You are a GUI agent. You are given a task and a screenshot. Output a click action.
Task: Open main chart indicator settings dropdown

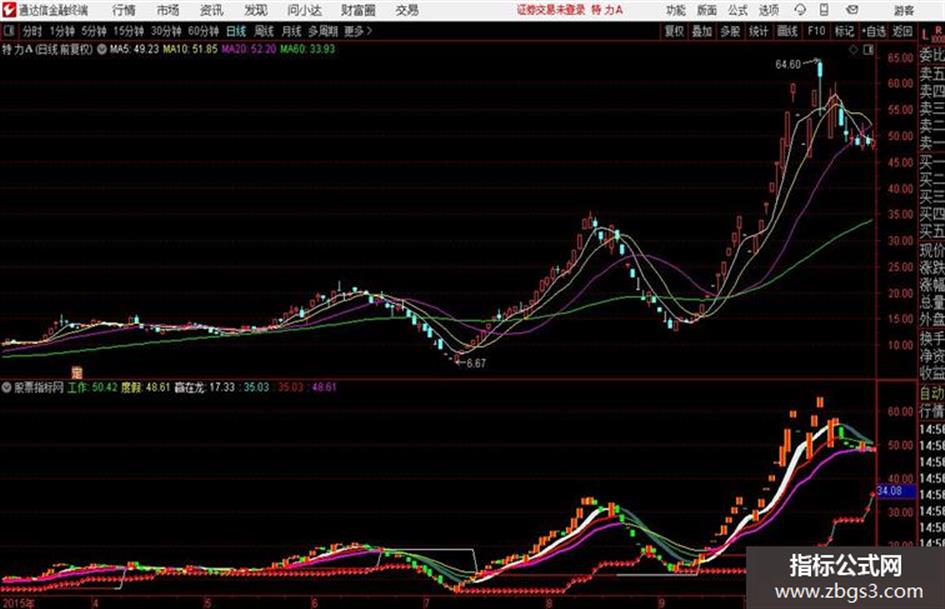coord(101,49)
